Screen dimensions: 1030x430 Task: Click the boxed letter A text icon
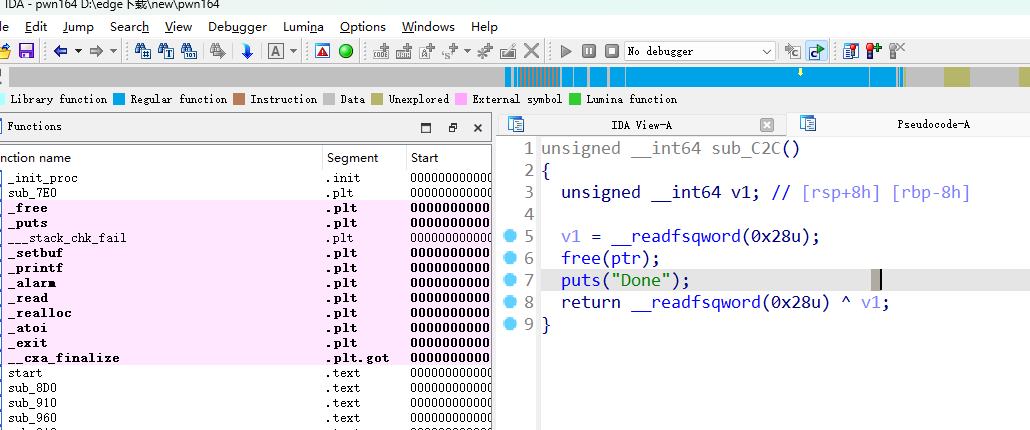[276, 51]
